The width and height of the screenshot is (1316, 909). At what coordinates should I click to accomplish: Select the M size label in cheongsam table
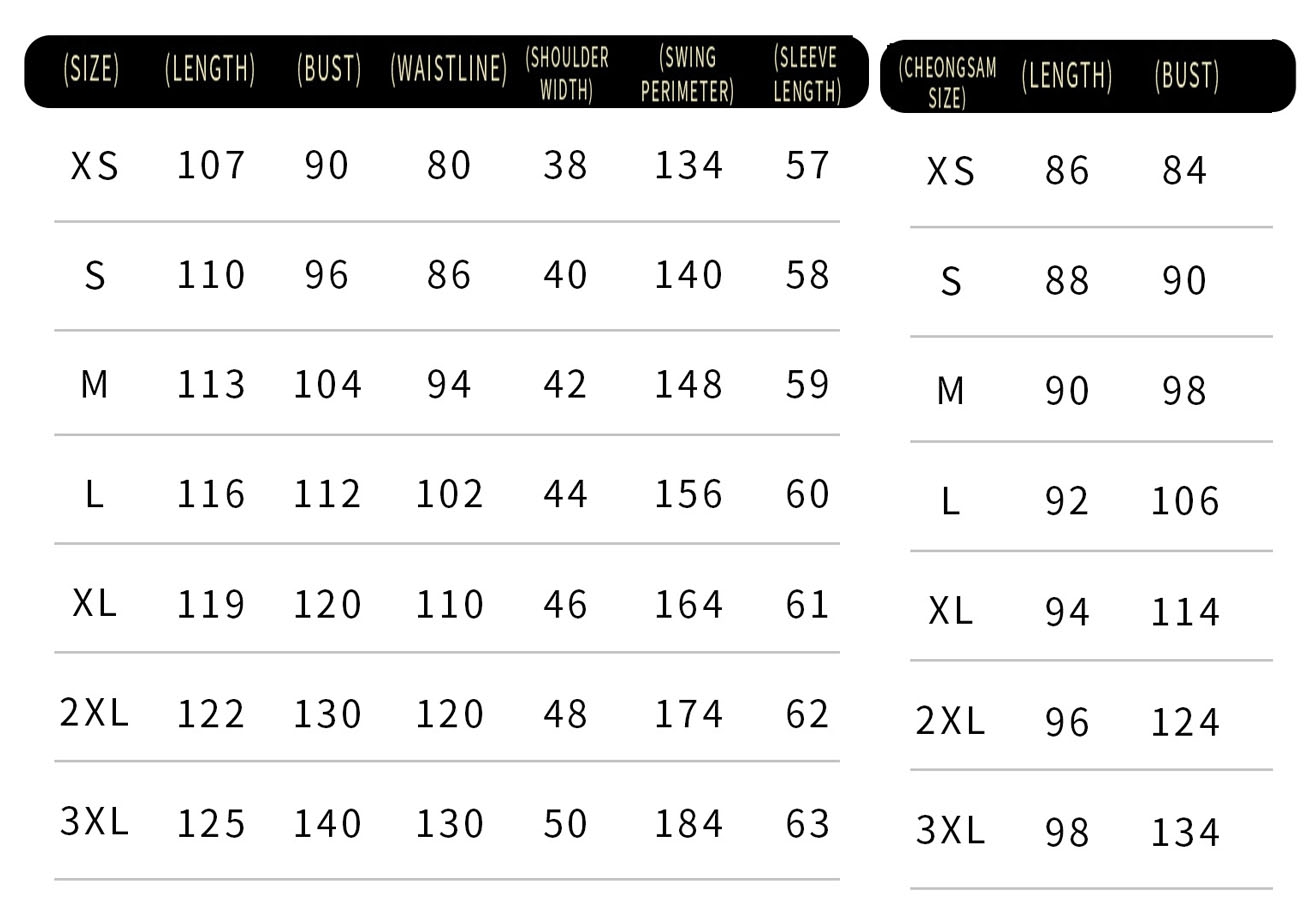[x=951, y=390]
